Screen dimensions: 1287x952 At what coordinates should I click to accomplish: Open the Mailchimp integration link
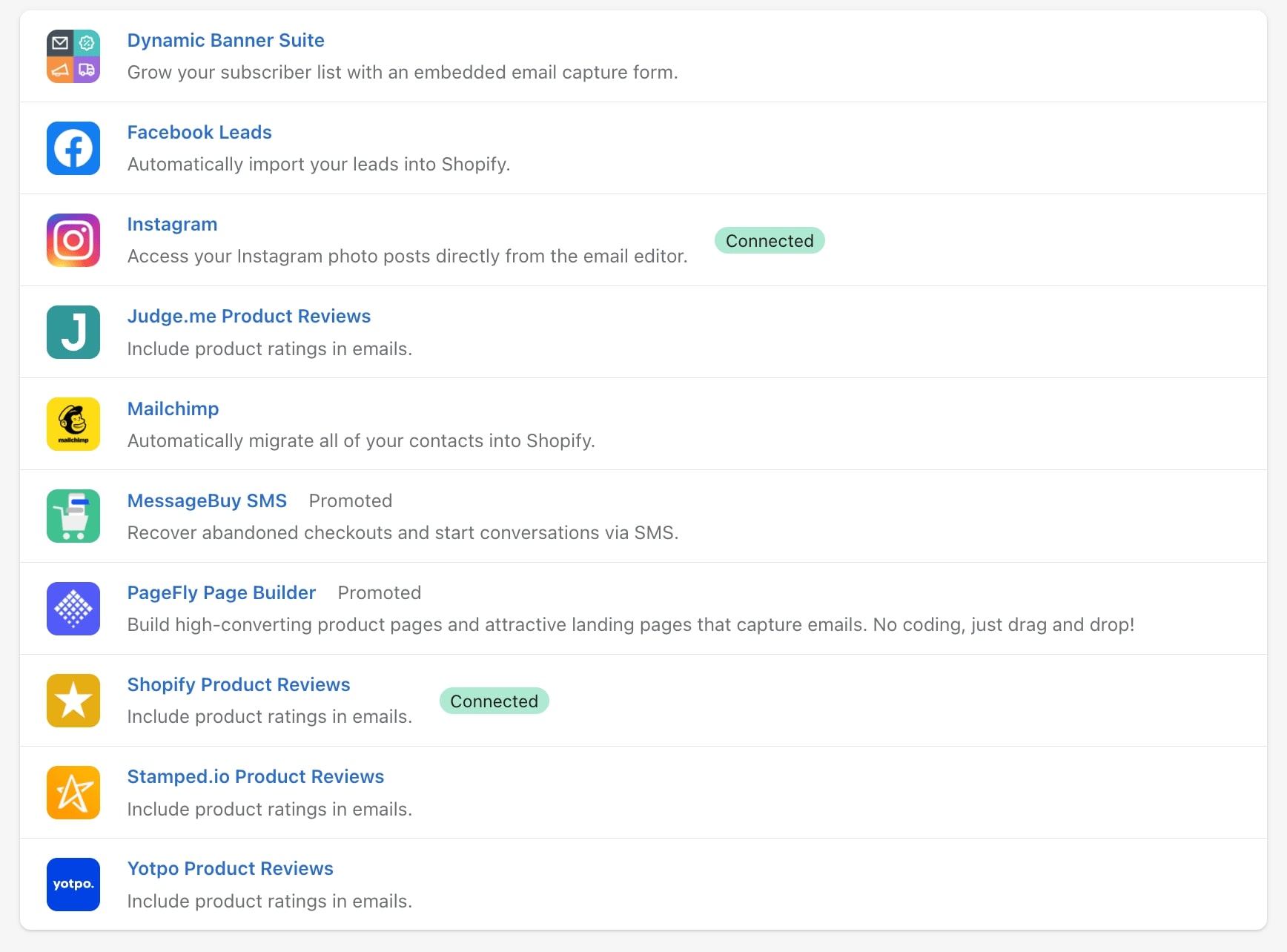(173, 409)
